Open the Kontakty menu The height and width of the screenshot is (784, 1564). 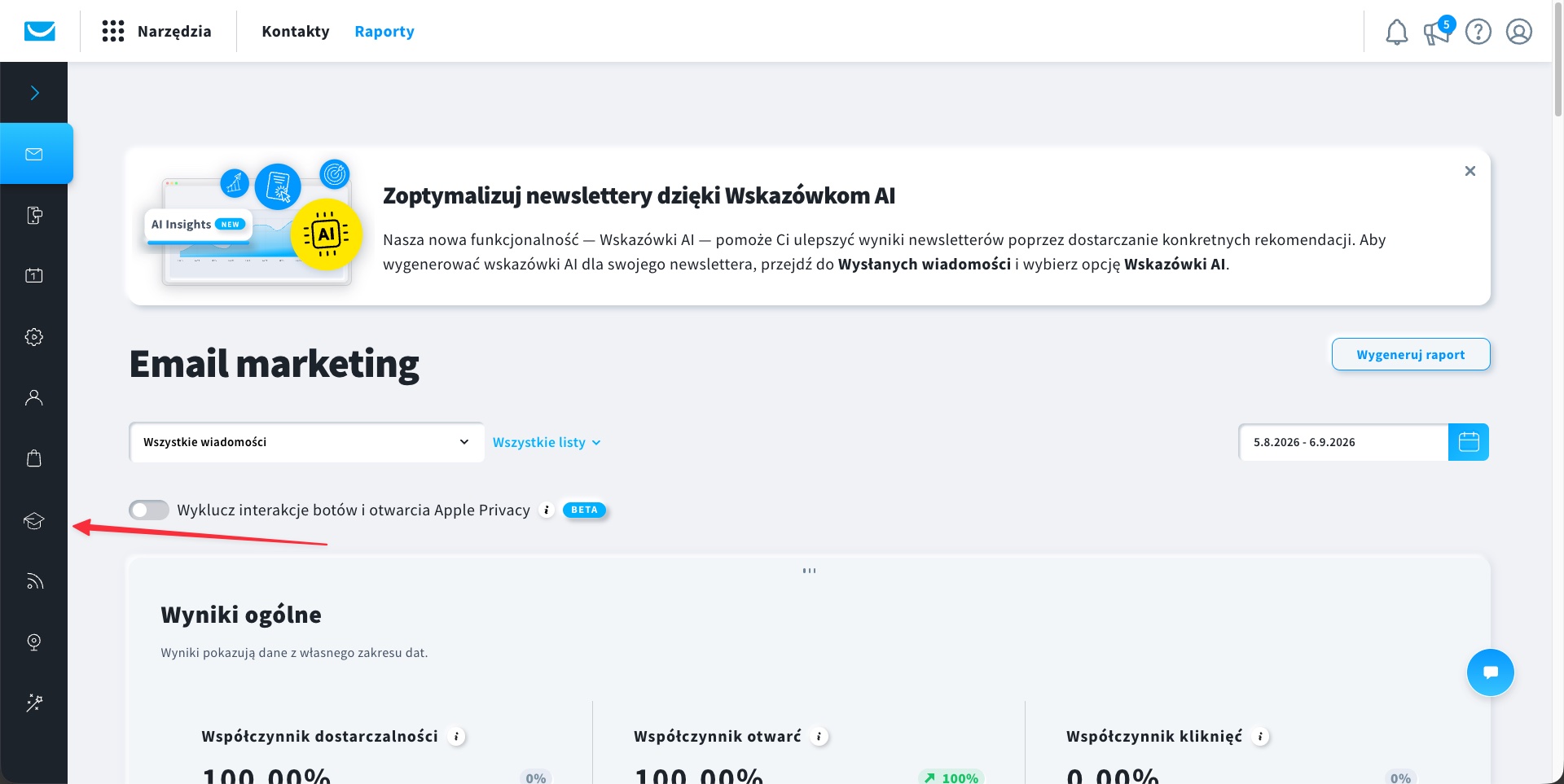296,31
